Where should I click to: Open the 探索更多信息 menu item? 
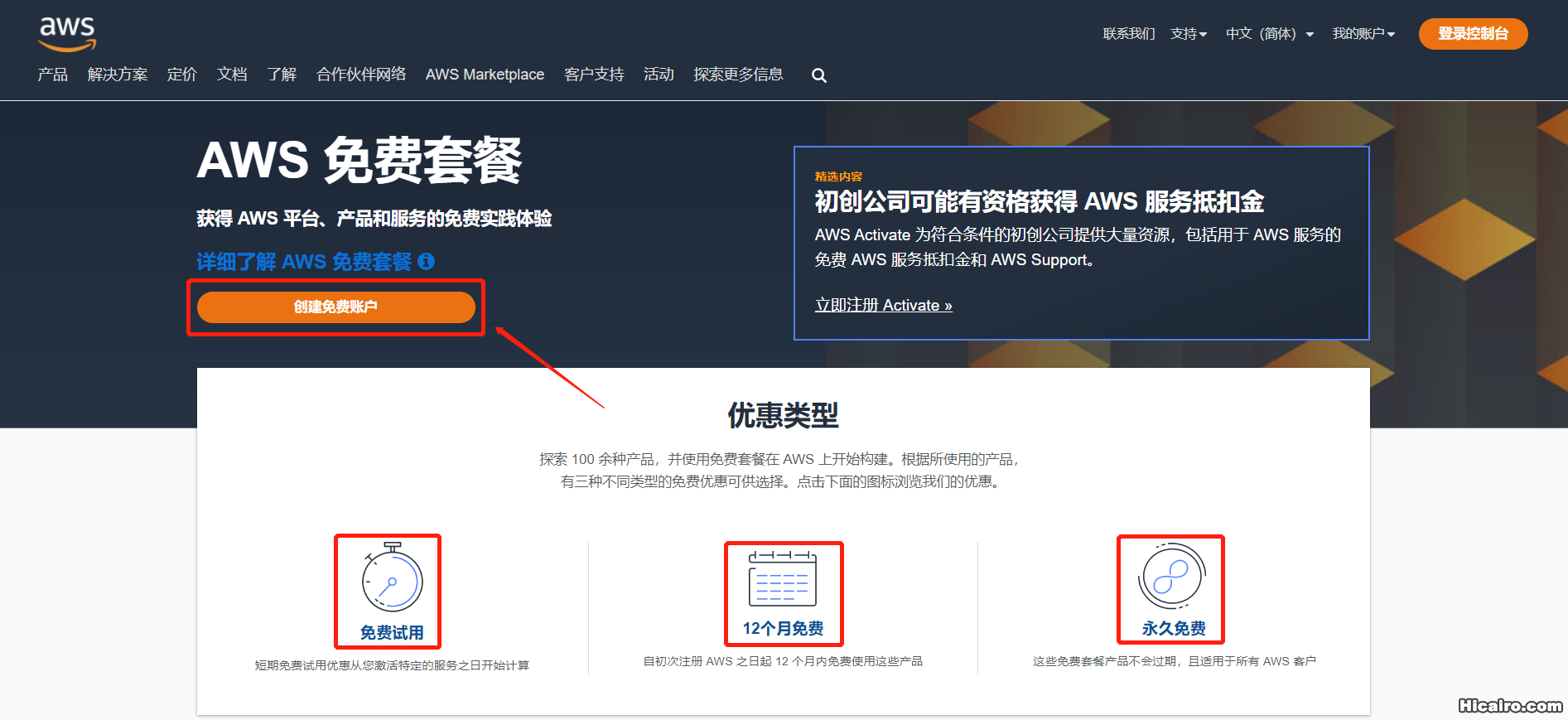[x=738, y=75]
